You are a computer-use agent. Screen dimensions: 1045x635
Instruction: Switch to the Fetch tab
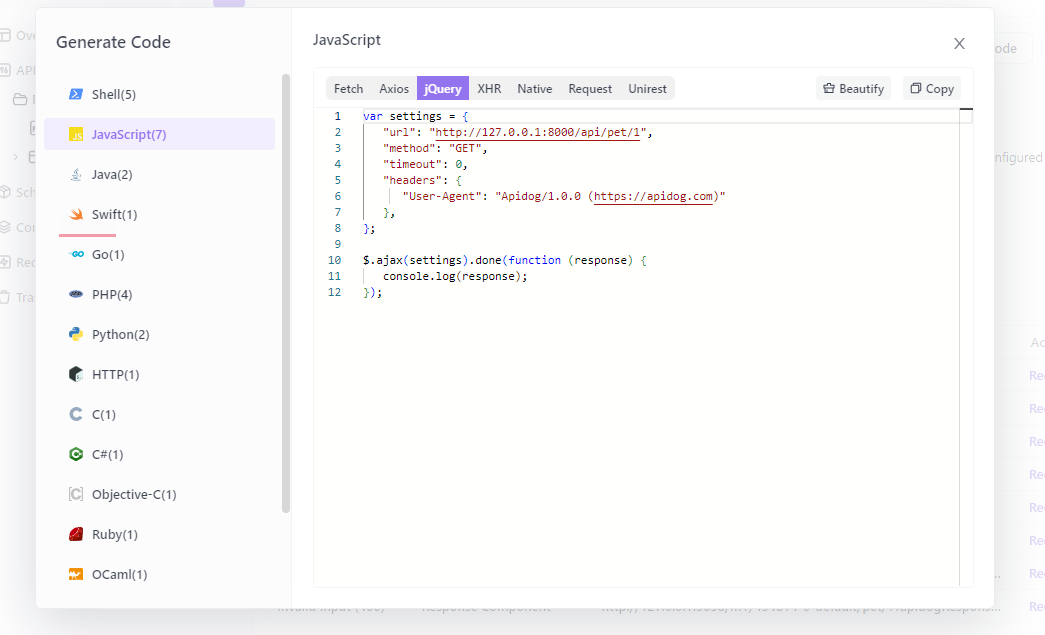tap(349, 89)
